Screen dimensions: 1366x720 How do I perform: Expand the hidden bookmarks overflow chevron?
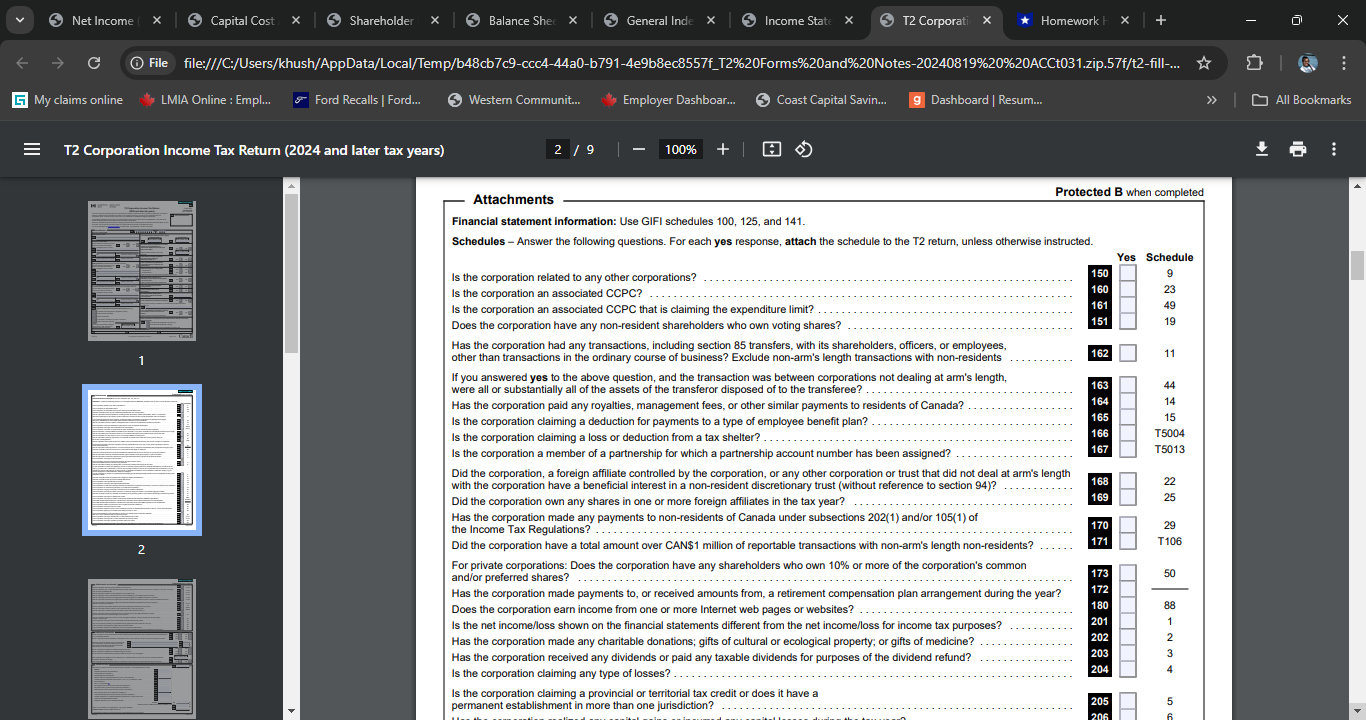tap(1212, 100)
